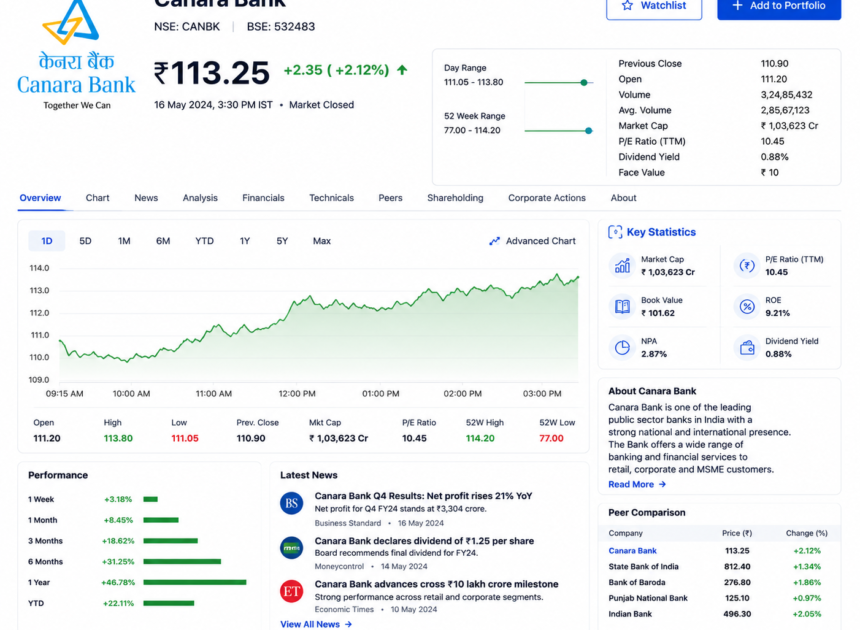The image size is (860, 630).
Task: Click the 6 Months performance bar
Action: click(182, 561)
